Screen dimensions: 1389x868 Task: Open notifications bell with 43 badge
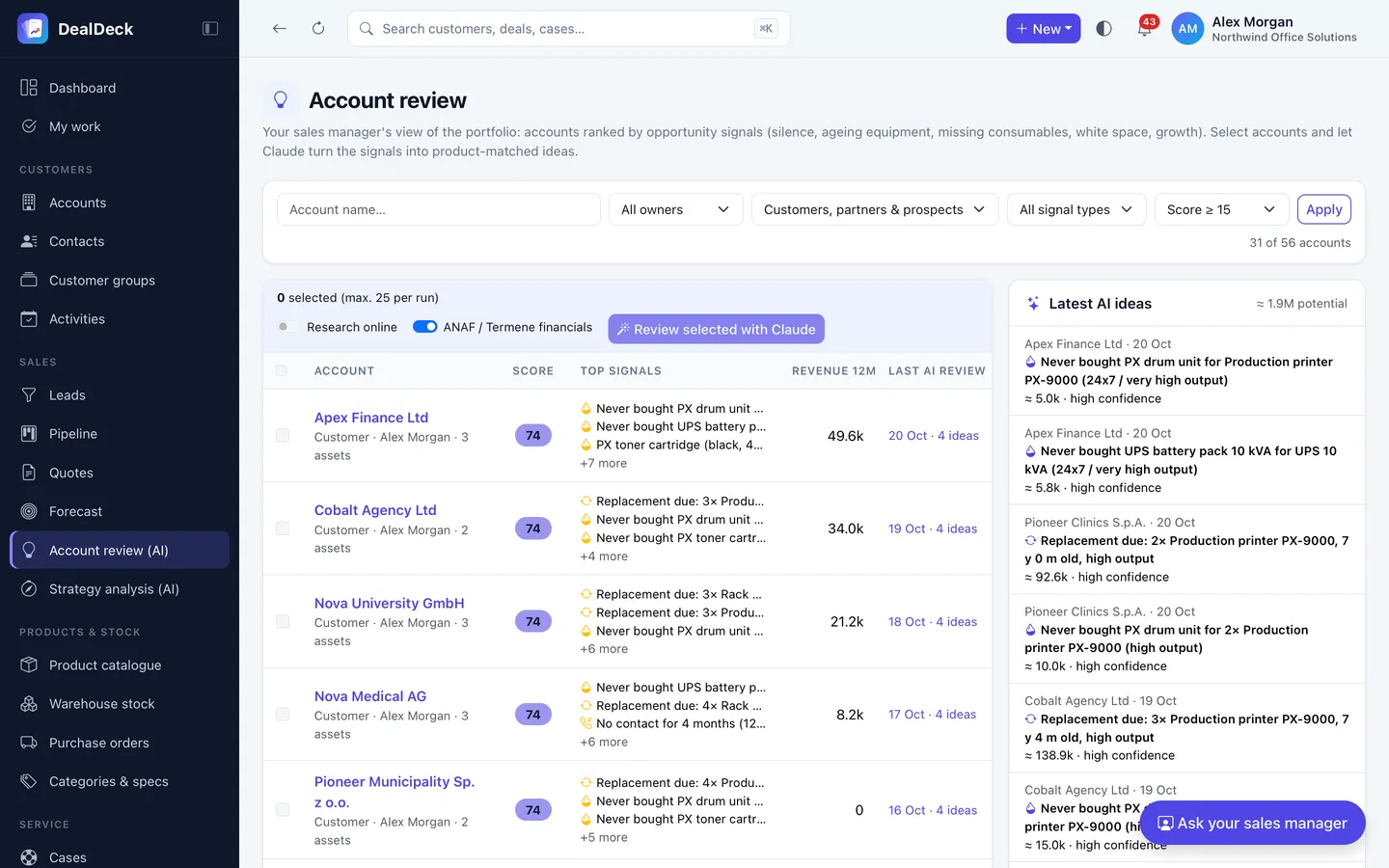pyautogui.click(x=1144, y=28)
